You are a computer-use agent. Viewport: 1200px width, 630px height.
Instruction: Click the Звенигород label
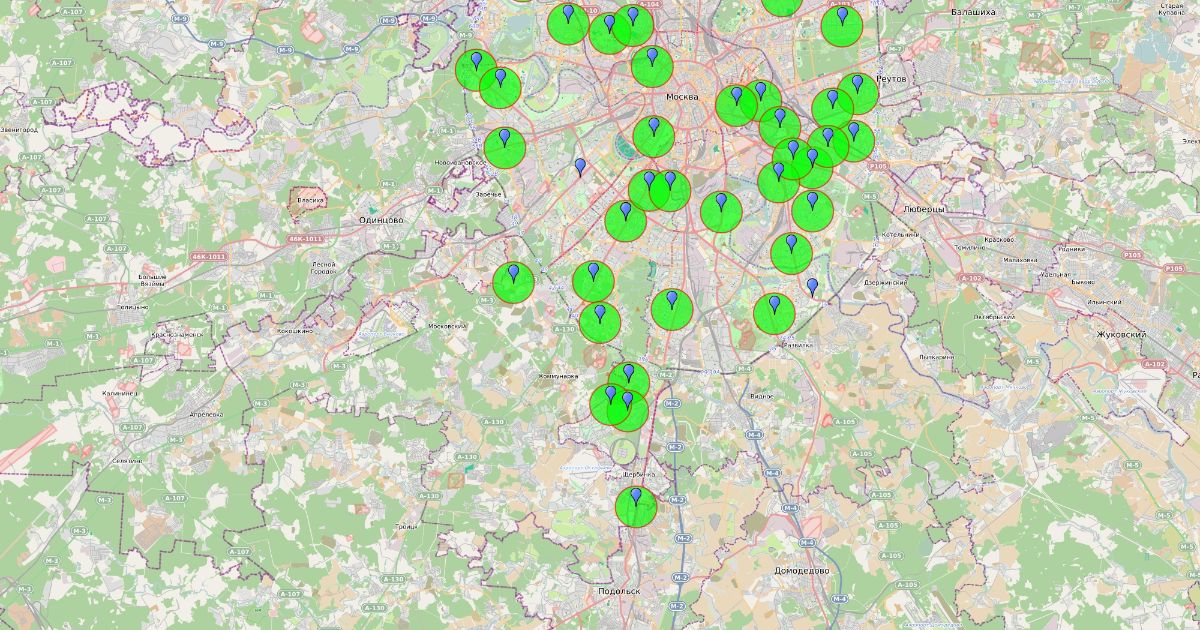tap(19, 130)
